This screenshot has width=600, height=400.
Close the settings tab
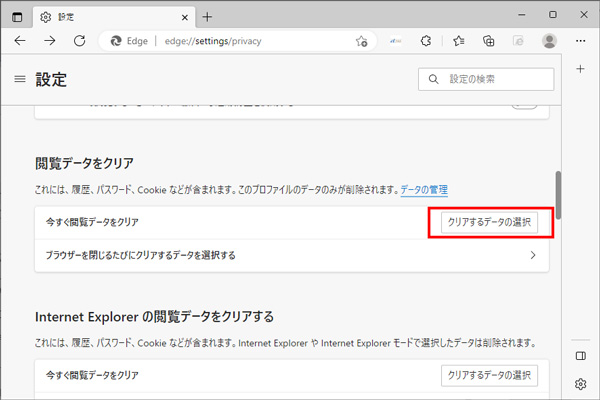pos(184,17)
